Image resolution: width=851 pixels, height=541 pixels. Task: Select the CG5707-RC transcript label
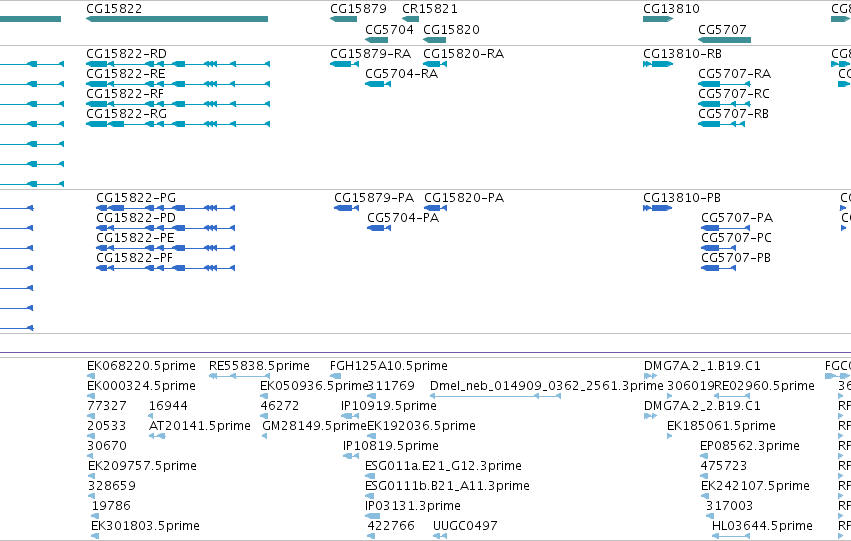(734, 93)
